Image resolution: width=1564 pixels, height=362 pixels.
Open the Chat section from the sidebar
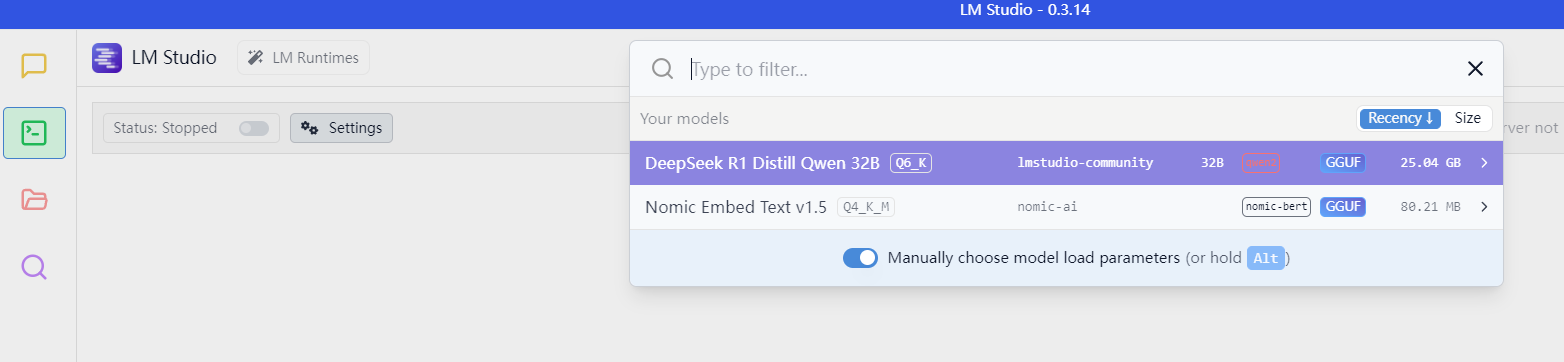pos(34,66)
